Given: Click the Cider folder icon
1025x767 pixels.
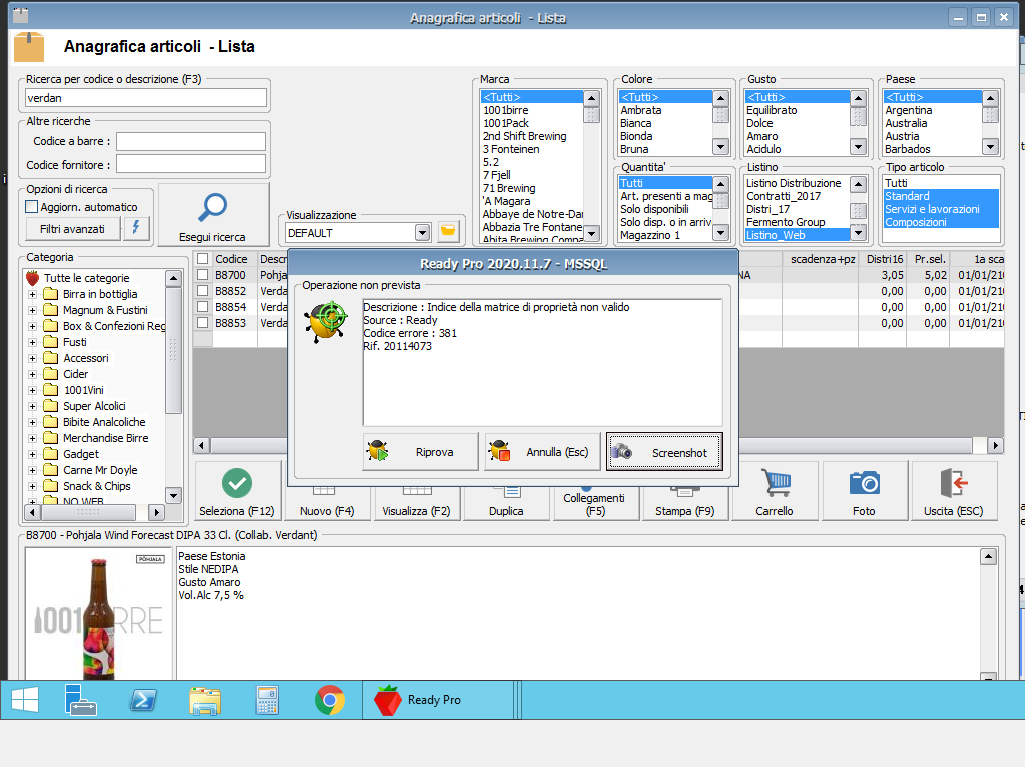Looking at the screenshot, I should click(x=50, y=374).
